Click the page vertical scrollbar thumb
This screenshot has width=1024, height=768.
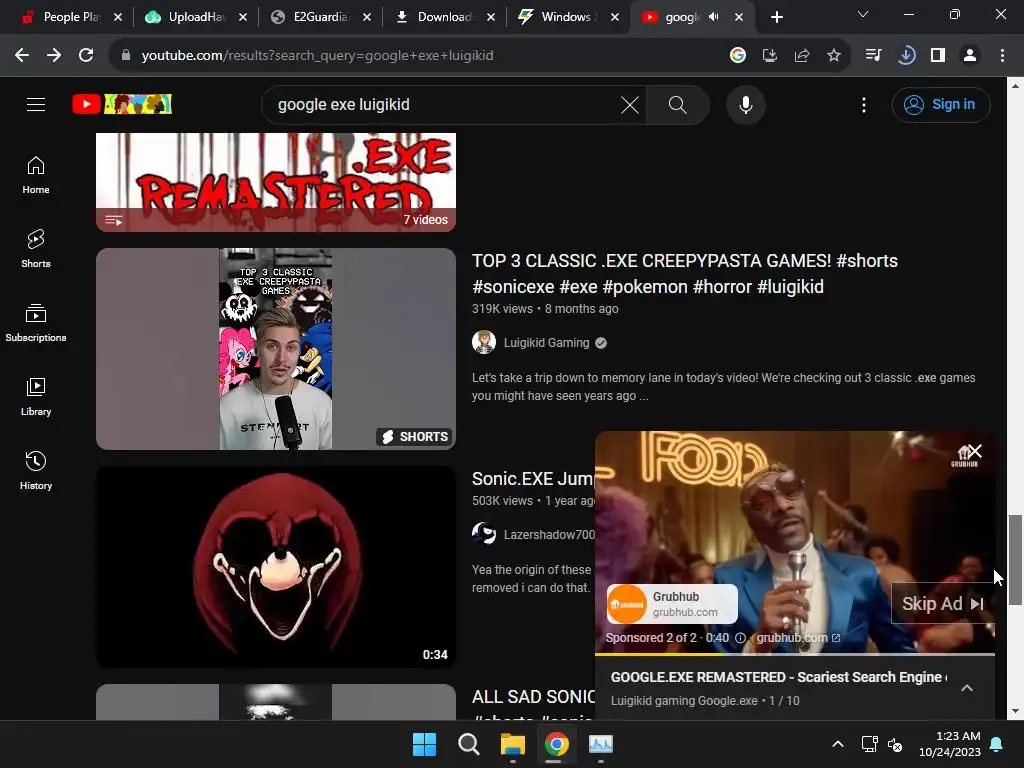click(1015, 560)
